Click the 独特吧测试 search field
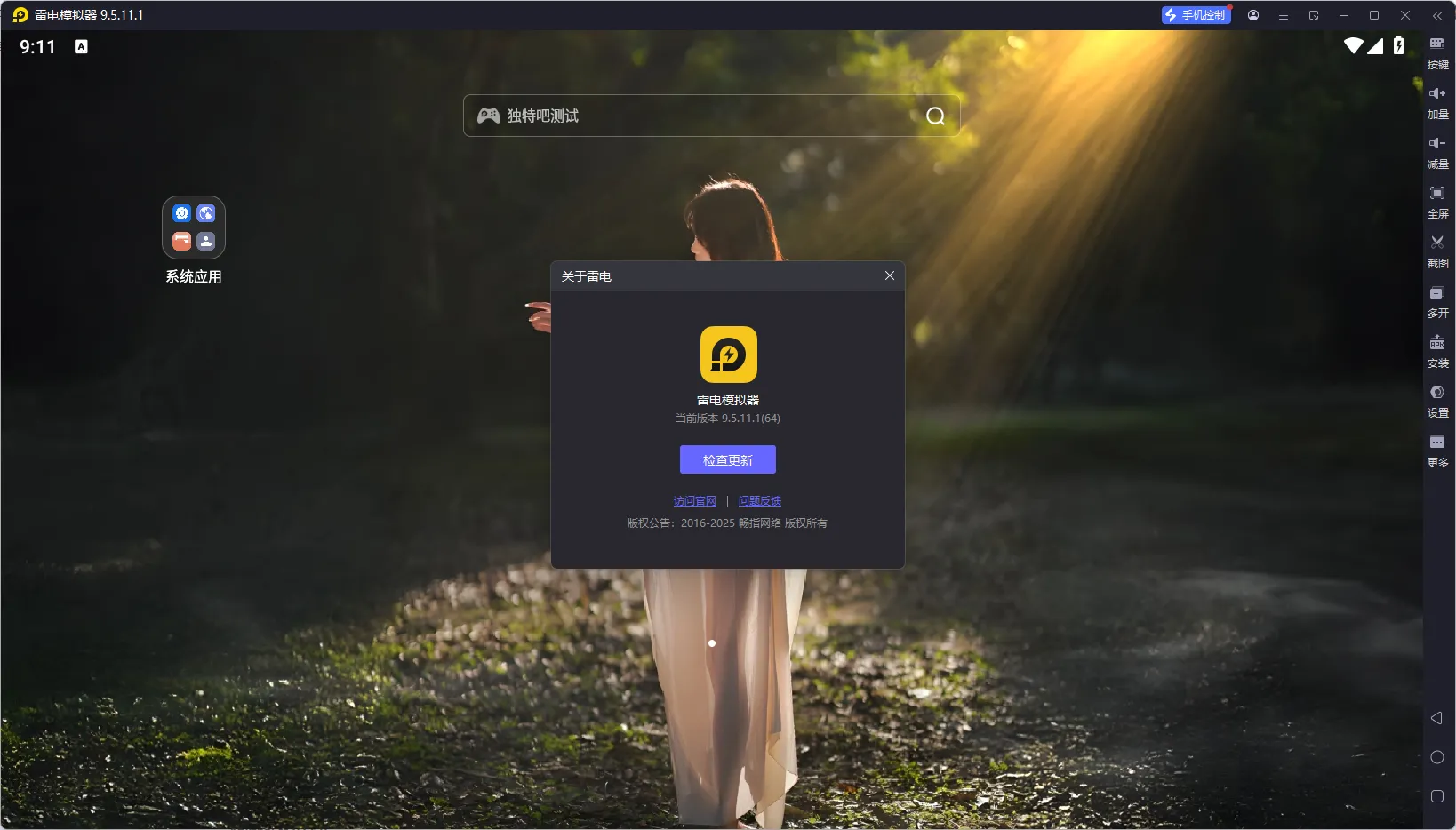1456x830 pixels. (x=702, y=116)
